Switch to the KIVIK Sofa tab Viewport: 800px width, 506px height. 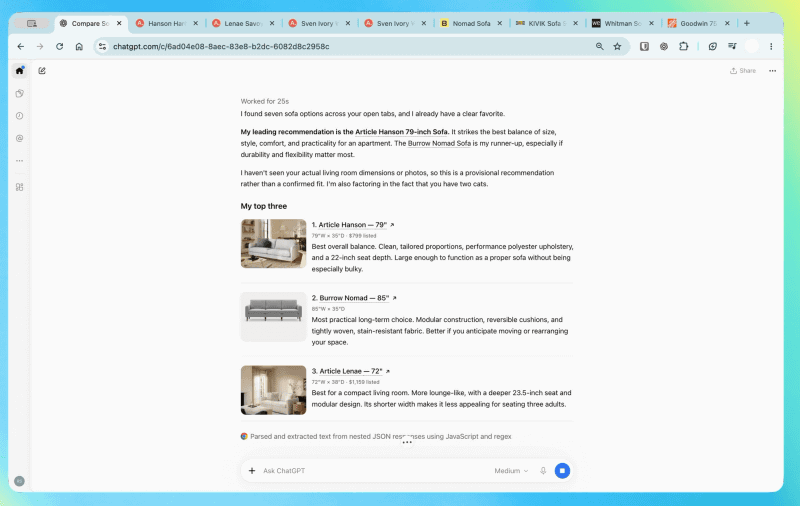546,23
